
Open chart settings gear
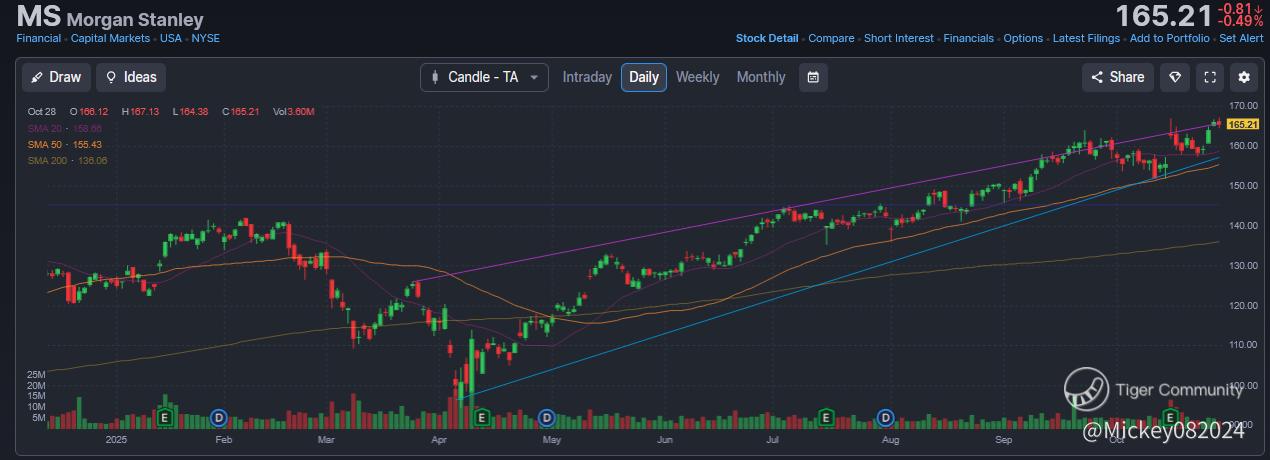coord(1244,77)
